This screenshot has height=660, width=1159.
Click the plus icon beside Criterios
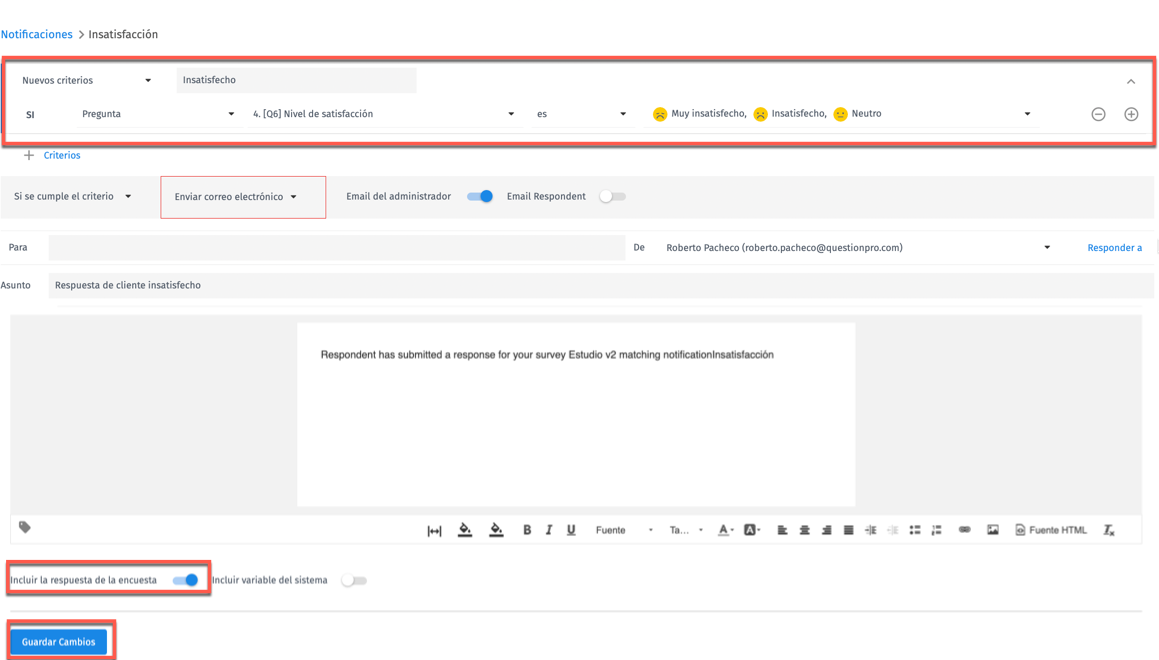(x=29, y=155)
